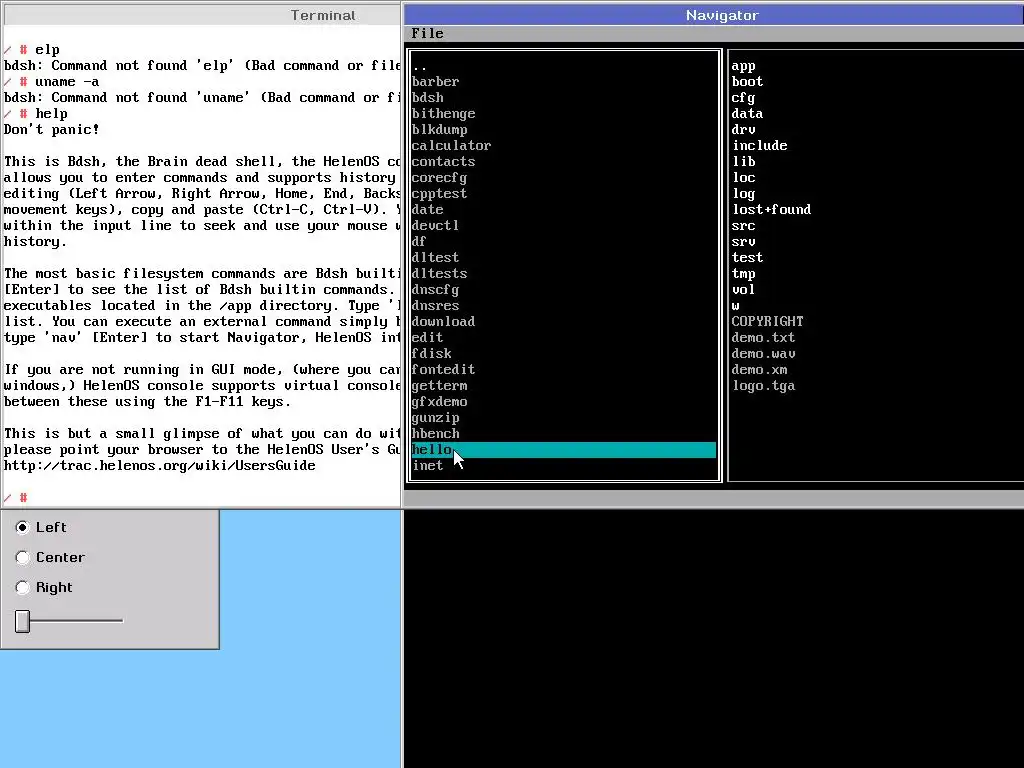Select 'cpptest' in the file list
This screenshot has width=1024, height=768.
tap(440, 193)
